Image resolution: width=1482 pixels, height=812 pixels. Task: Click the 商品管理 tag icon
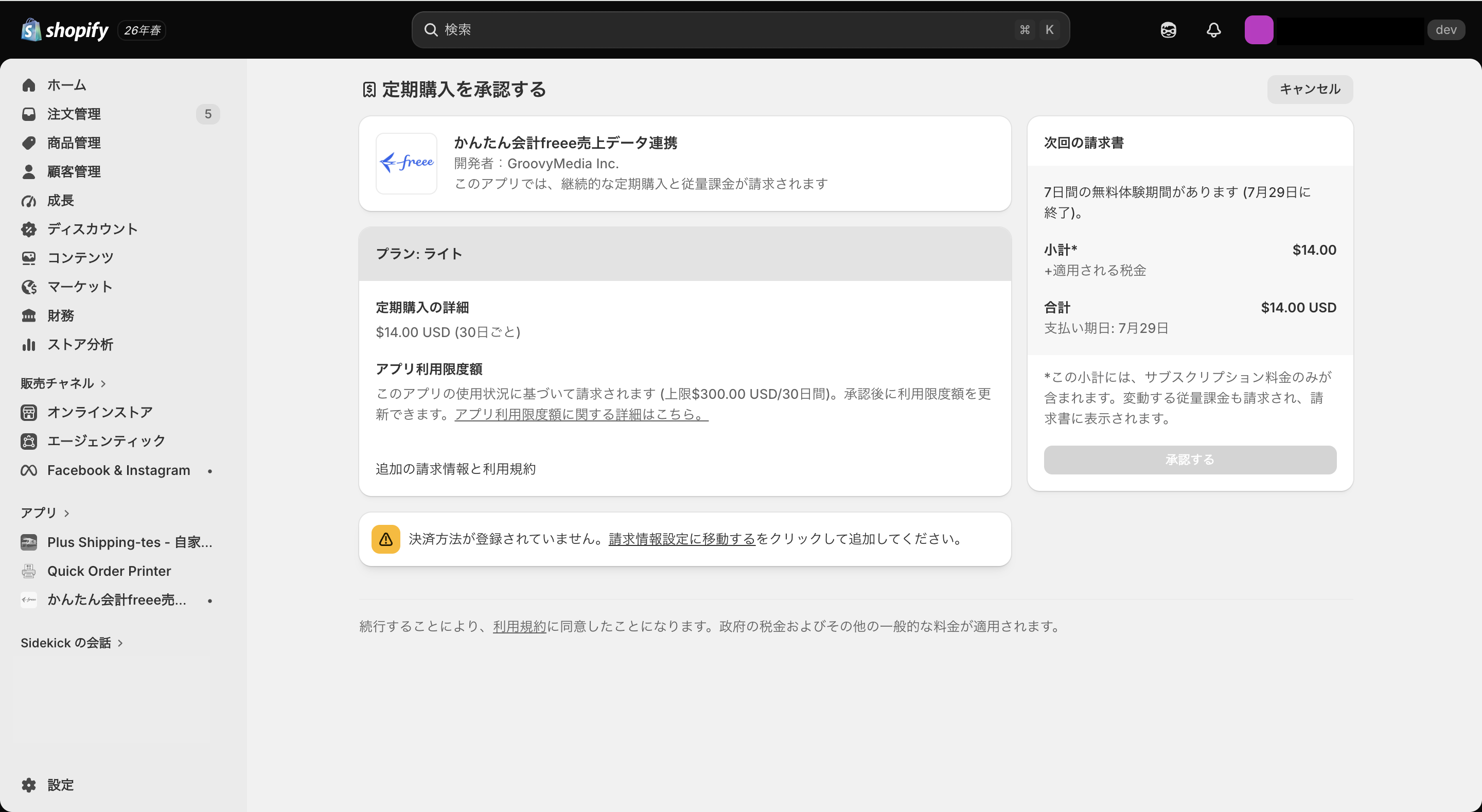pyautogui.click(x=29, y=143)
